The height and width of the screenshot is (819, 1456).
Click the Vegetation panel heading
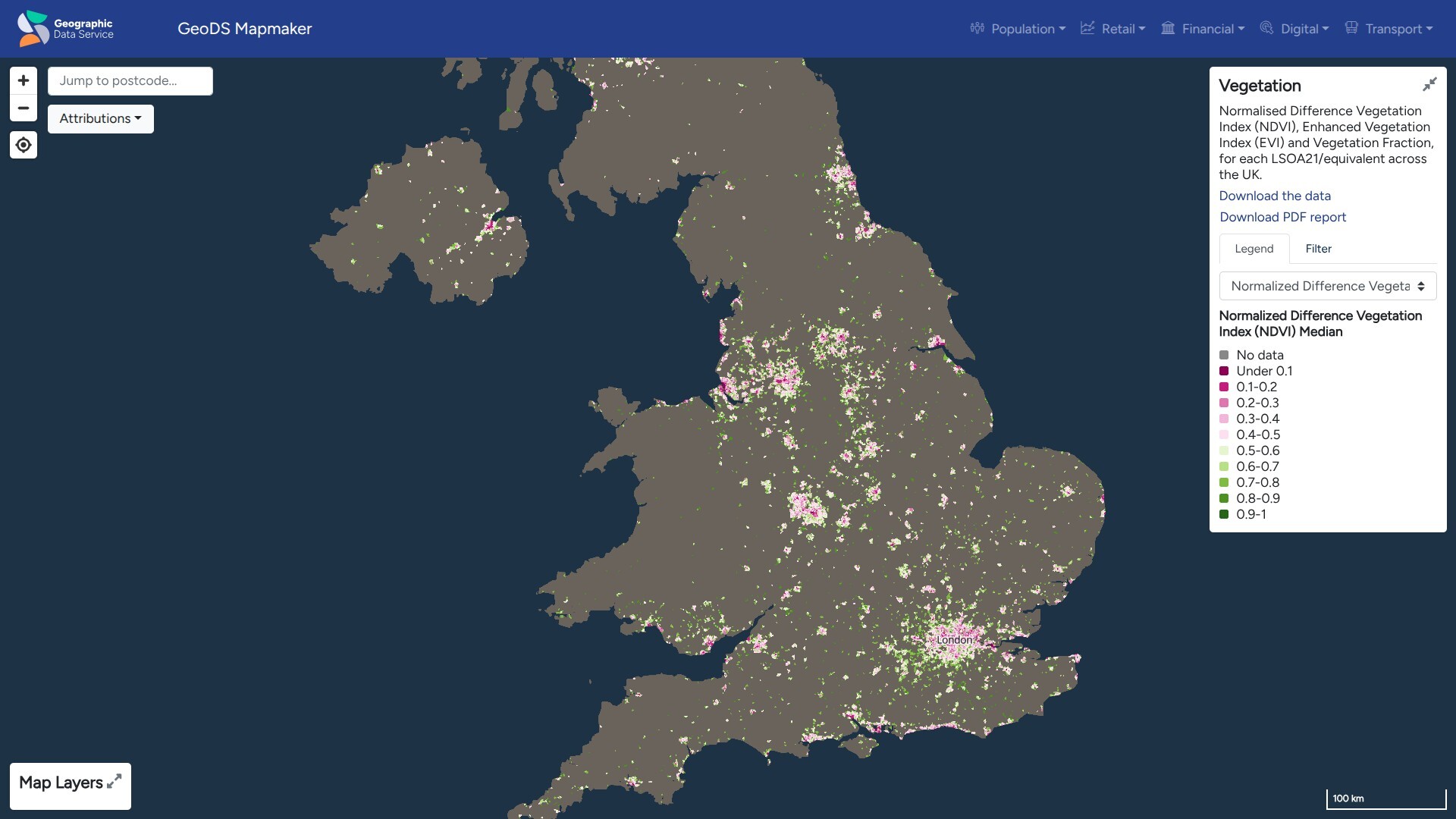1260,86
